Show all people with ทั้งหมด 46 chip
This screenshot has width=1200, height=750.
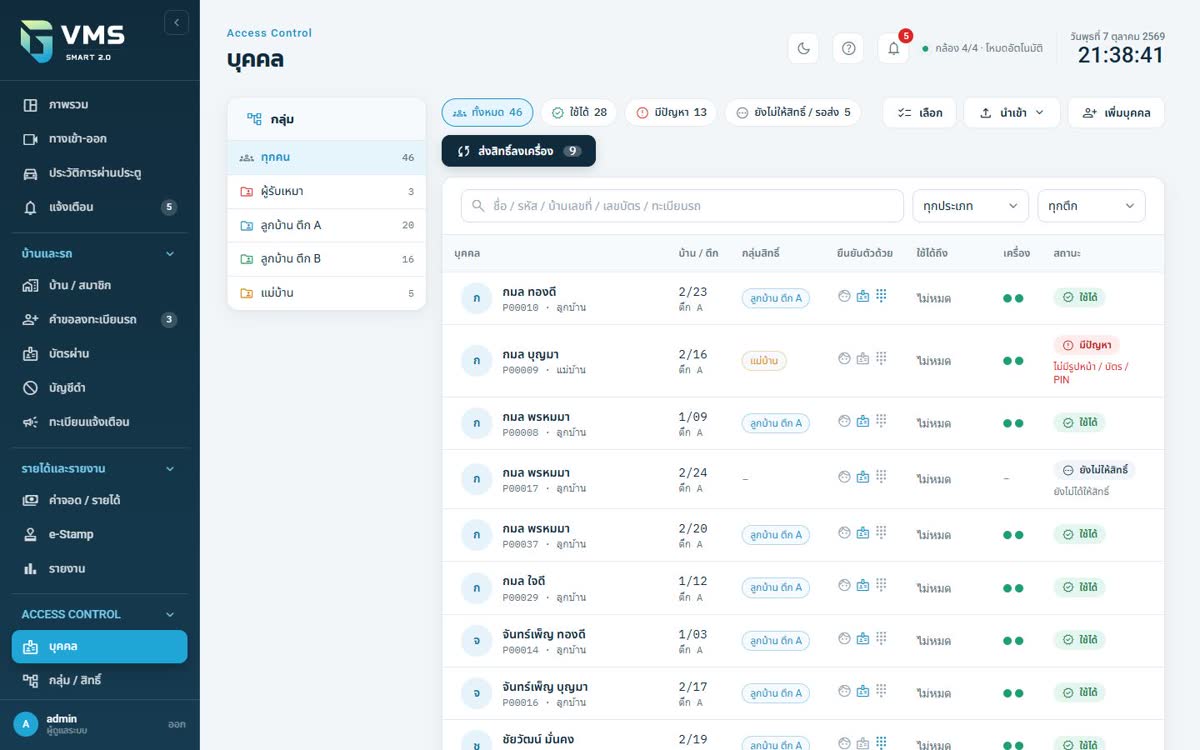[487, 113]
